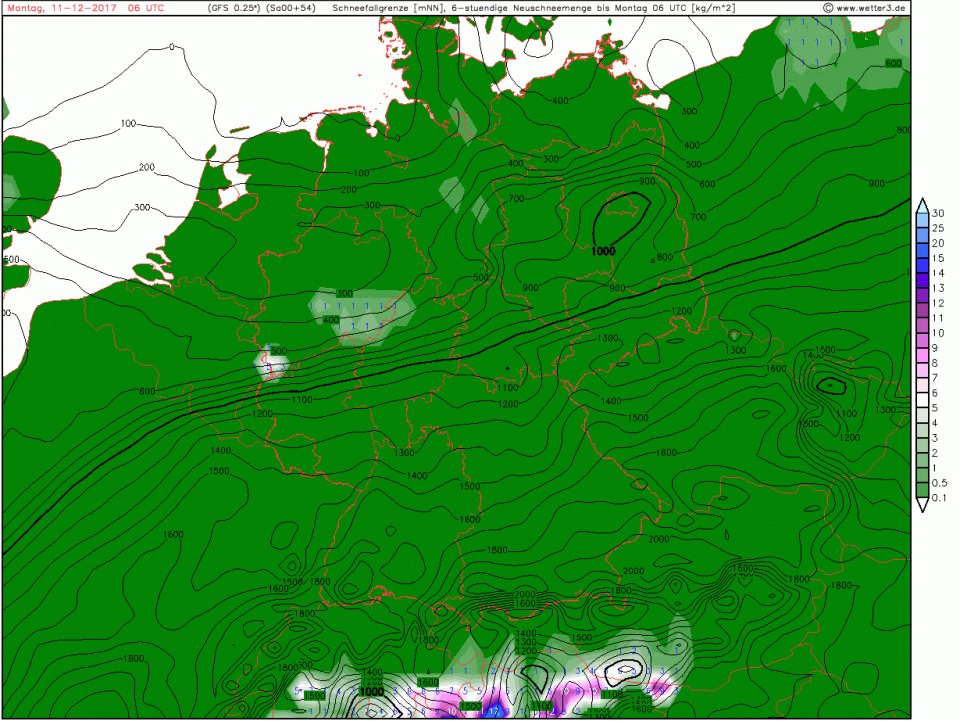Pick the light blue 30 legend swatch
Viewport: 960px width, 721px height.
[921, 220]
